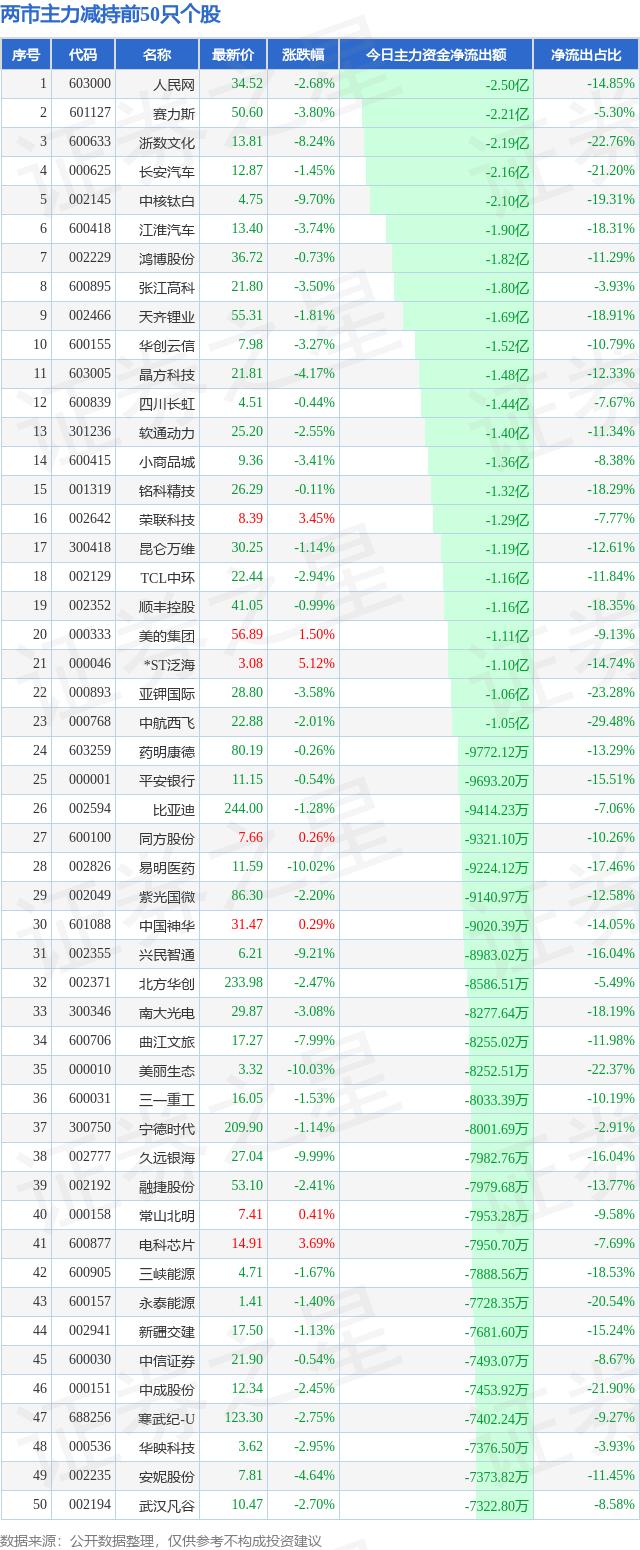
Task: Click stock name 新疆交建
Action: pyautogui.click(x=167, y=1331)
